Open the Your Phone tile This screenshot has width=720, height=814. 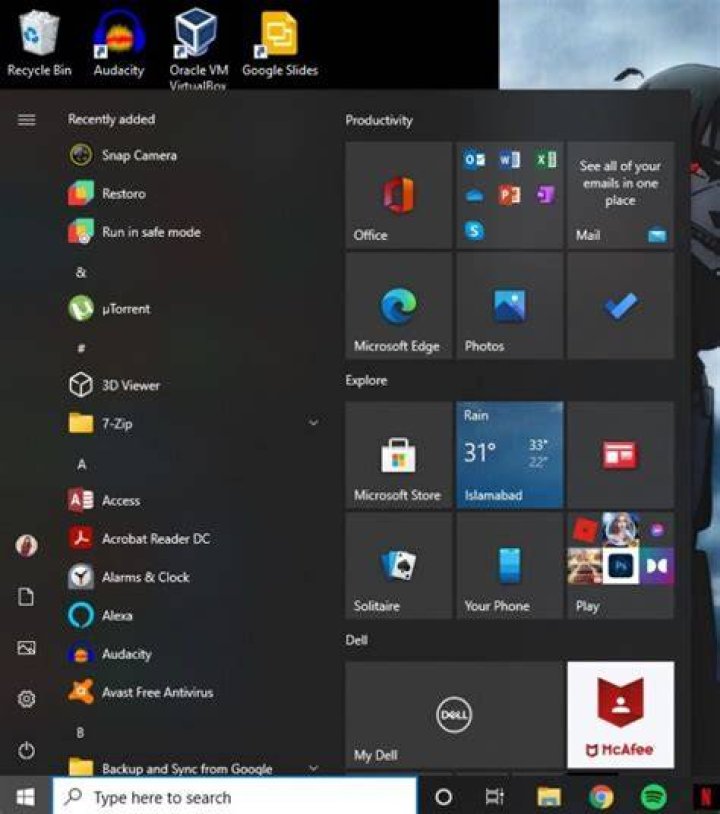pyautogui.click(x=510, y=566)
